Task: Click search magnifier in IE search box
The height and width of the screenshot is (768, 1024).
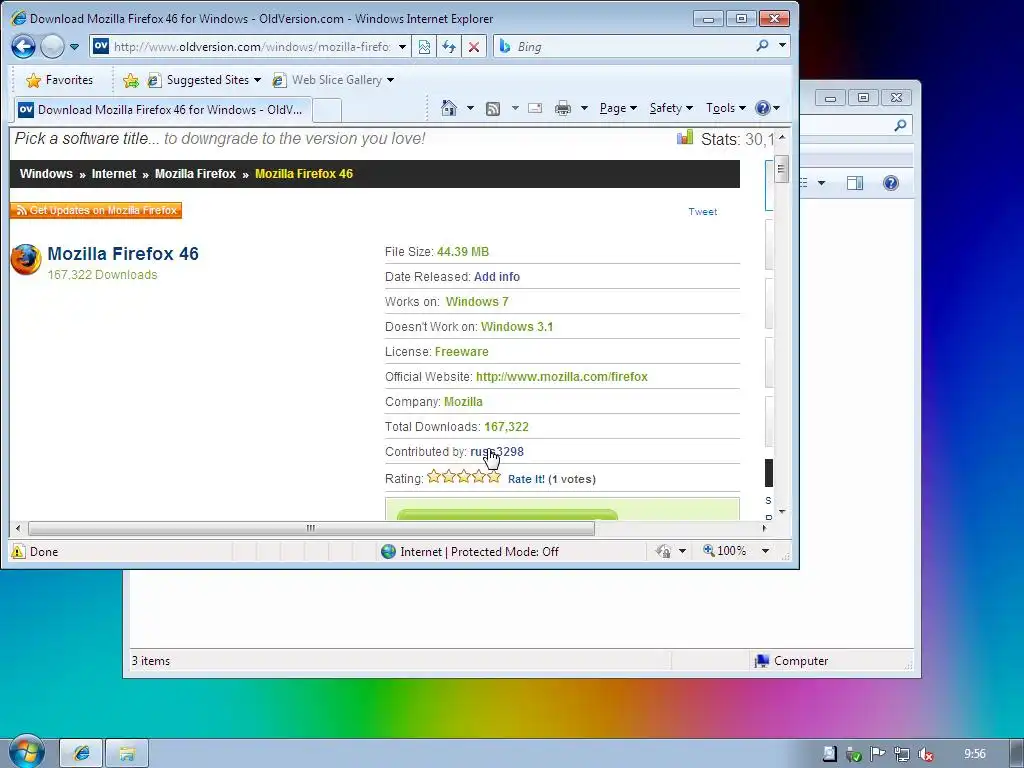Action: coord(762,46)
